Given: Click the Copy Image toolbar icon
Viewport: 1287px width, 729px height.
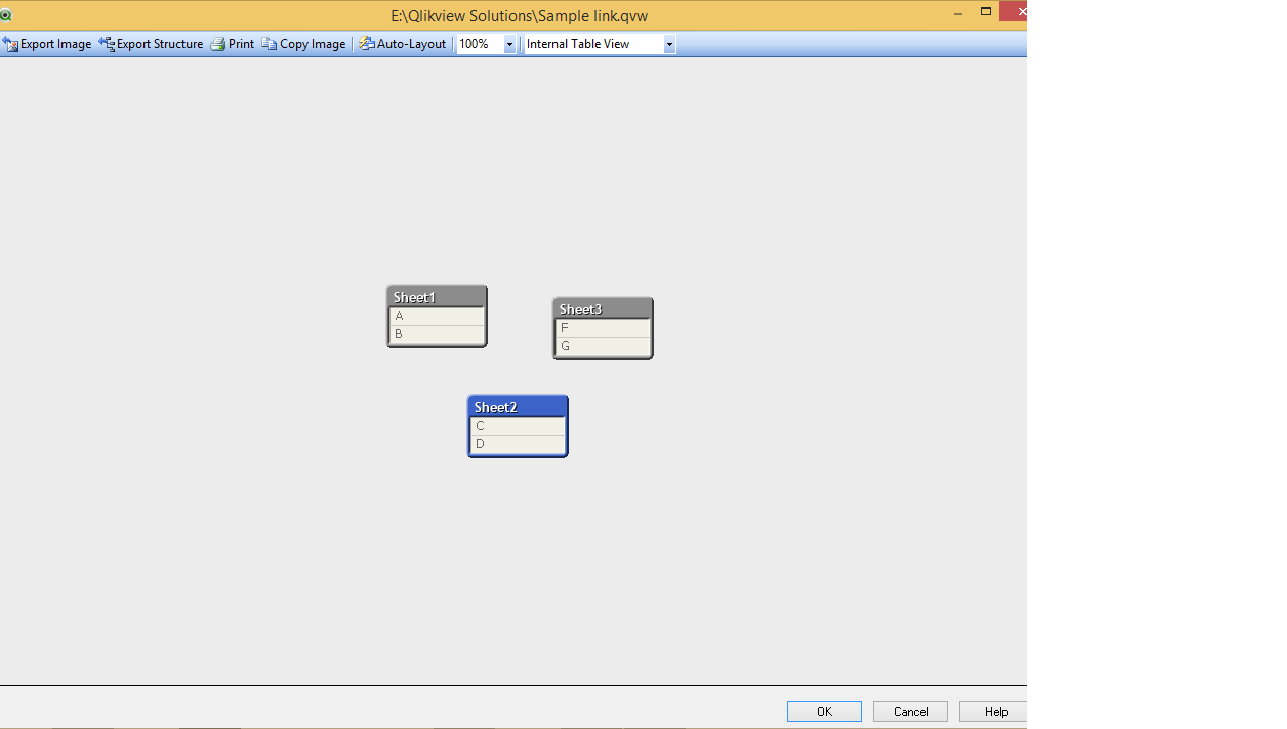Looking at the screenshot, I should (x=269, y=44).
